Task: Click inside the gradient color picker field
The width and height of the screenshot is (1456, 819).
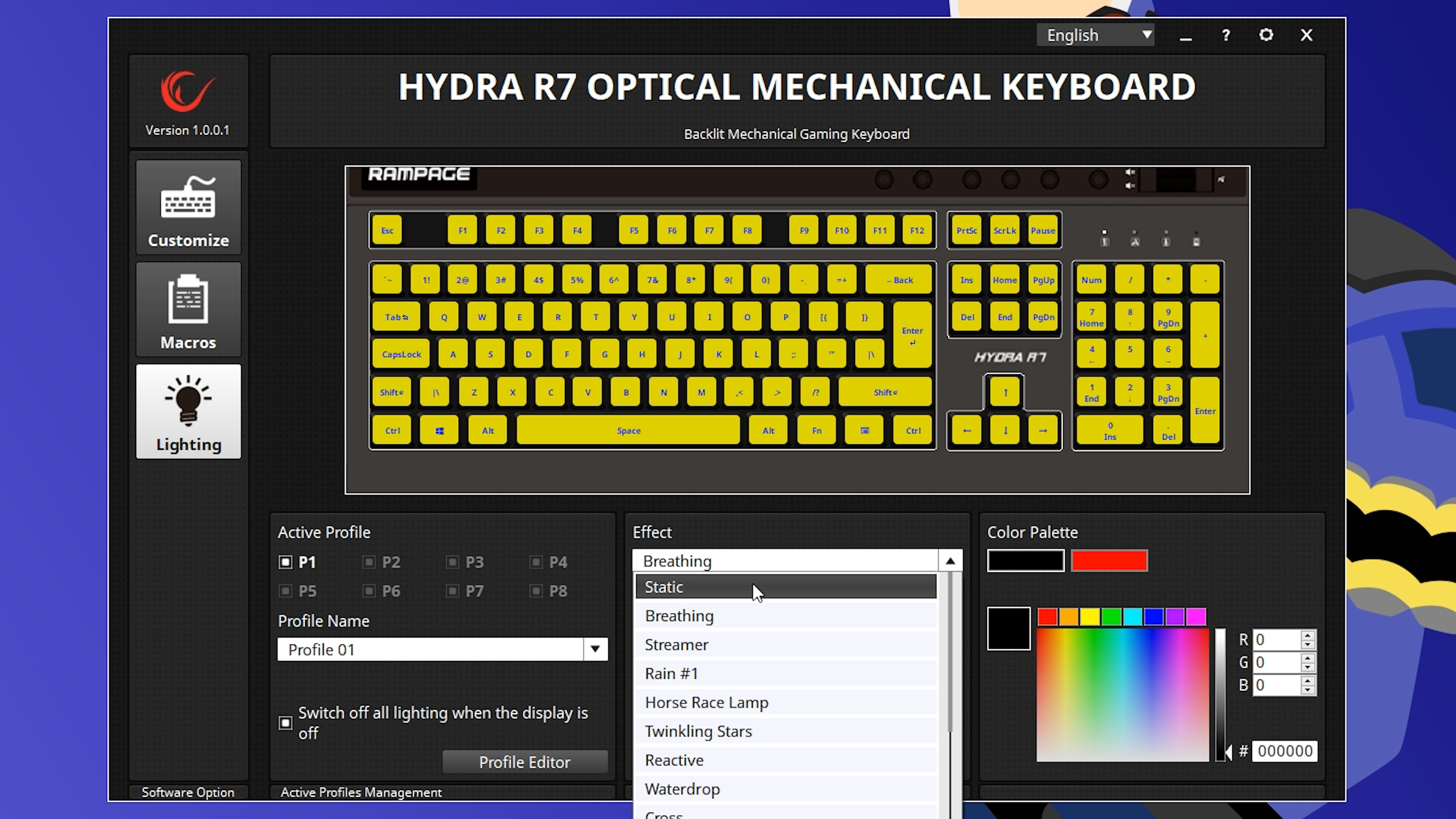Action: 1122,695
